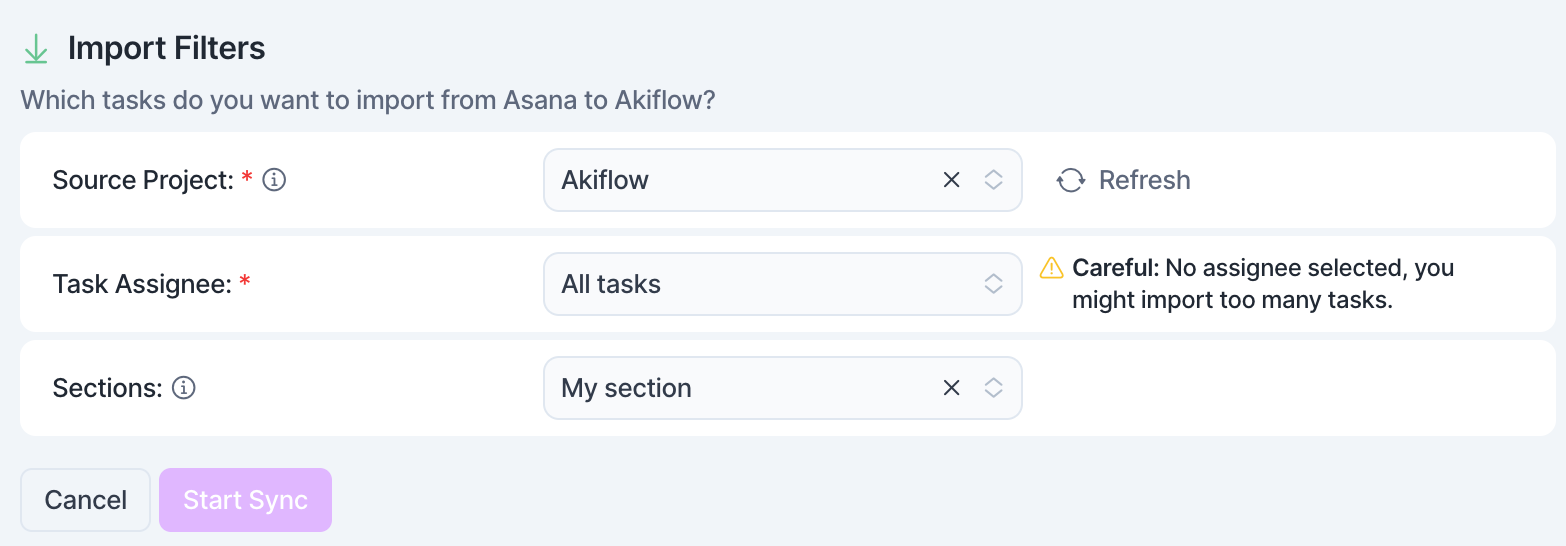Expand the Source Project dropdown chevrons
This screenshot has width=1566, height=546.
pyautogui.click(x=993, y=180)
